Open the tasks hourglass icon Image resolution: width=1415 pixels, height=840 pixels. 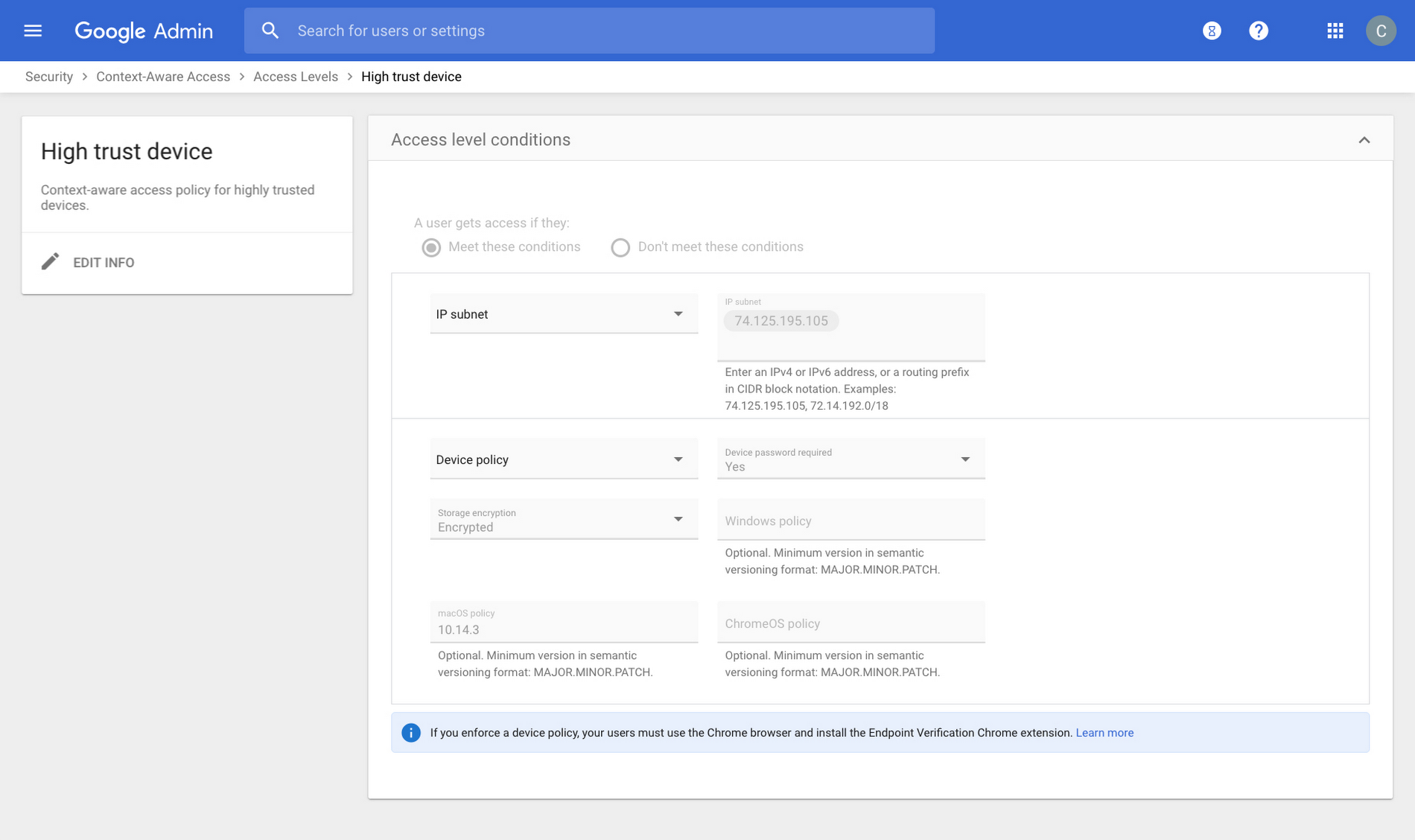click(x=1211, y=31)
